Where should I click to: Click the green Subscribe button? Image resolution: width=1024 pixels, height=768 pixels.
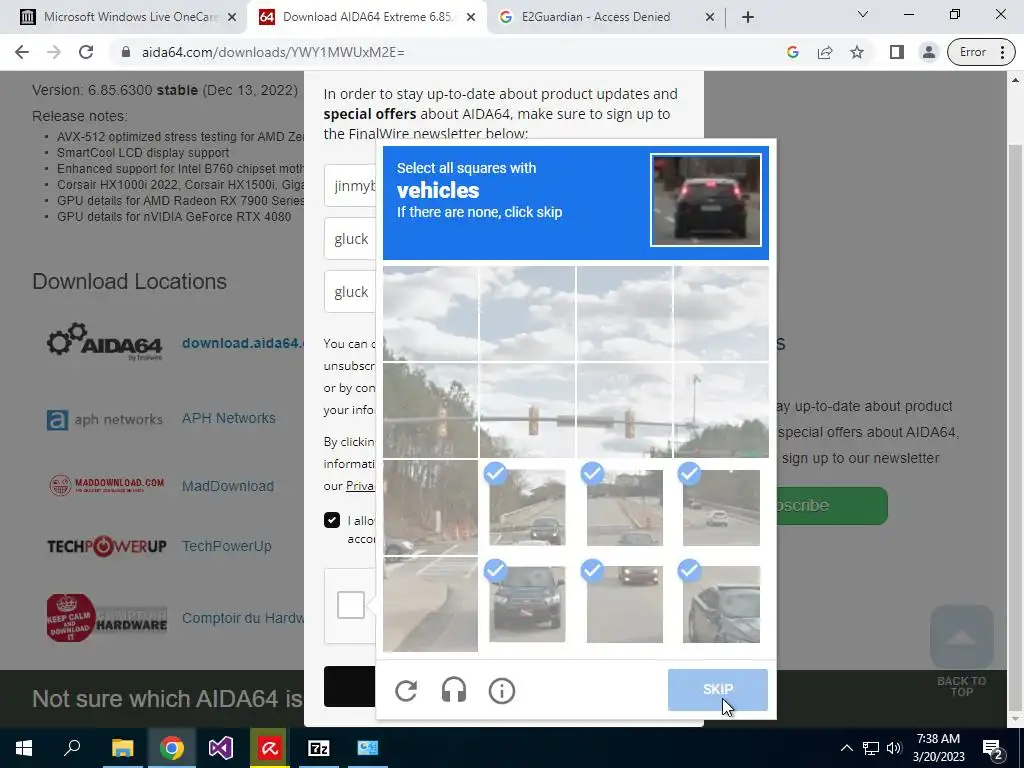tap(832, 505)
